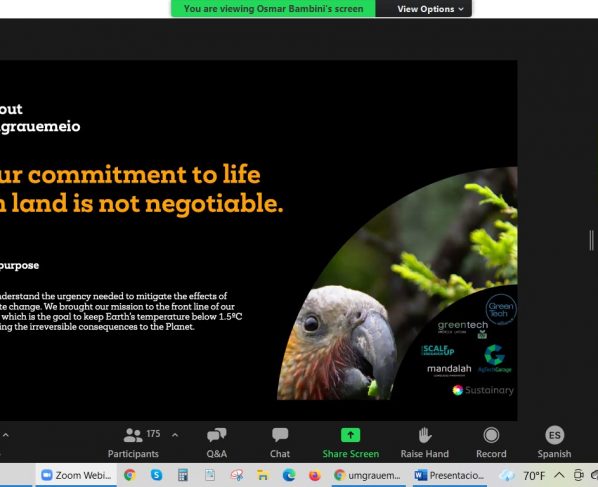Toggle Spanish interpretation (ES icon)
598x487 pixels.
pyautogui.click(x=554, y=443)
